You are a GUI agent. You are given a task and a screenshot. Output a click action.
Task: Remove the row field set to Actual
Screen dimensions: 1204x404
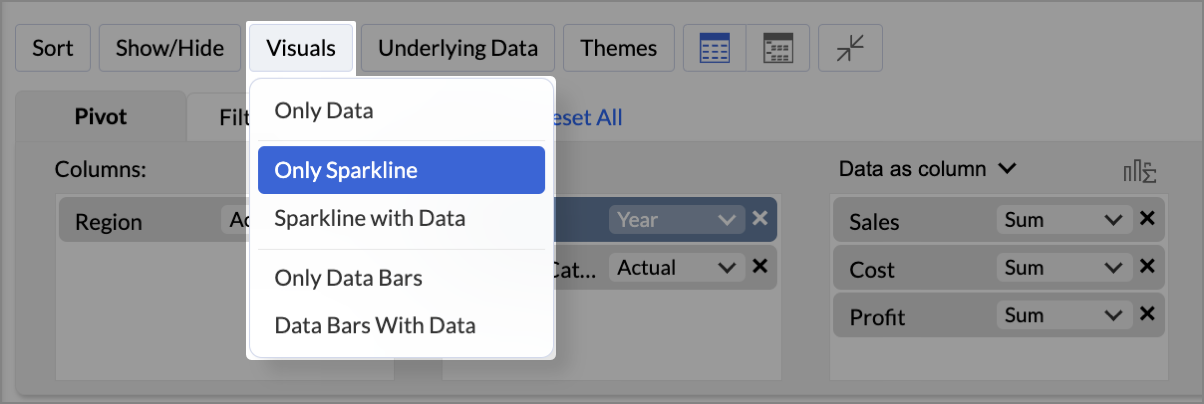pyautogui.click(x=759, y=267)
